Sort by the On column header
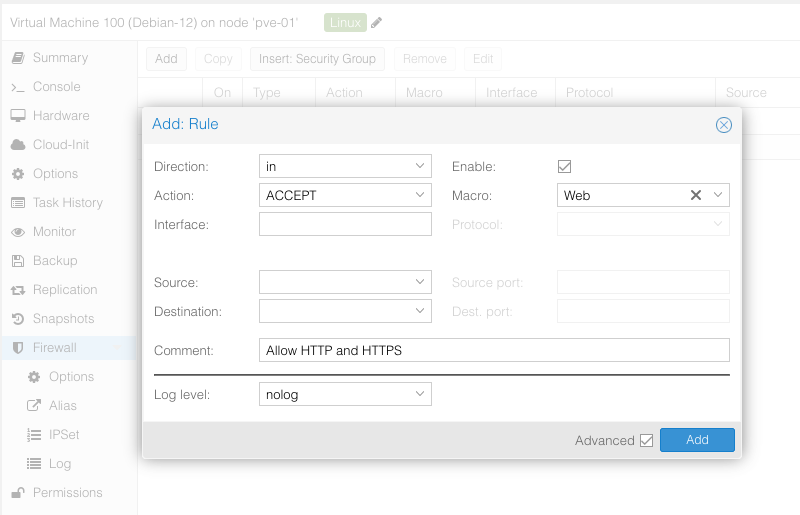 222,92
